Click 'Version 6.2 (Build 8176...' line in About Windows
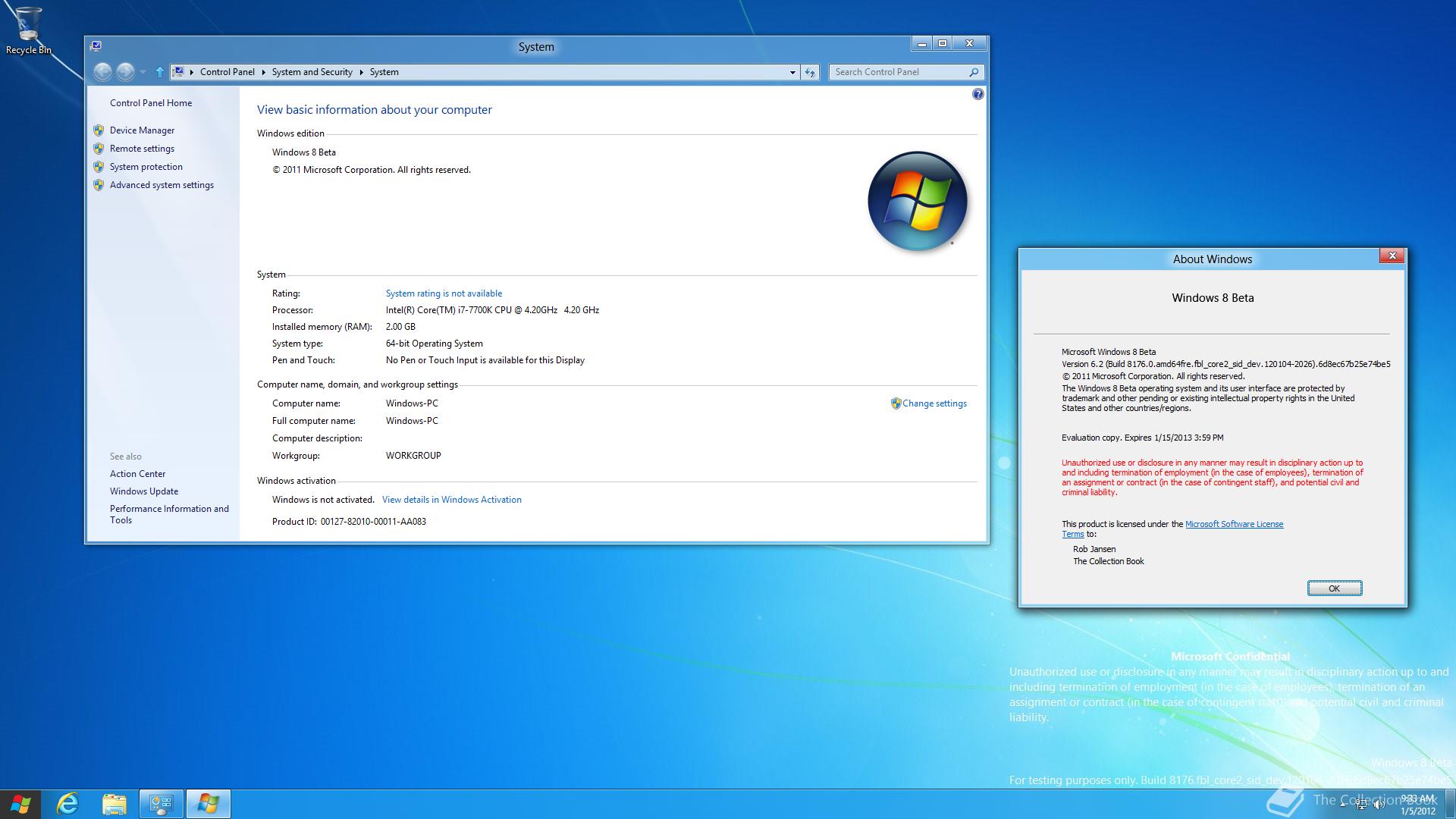This screenshot has height=819, width=1456. pyautogui.click(x=1225, y=364)
